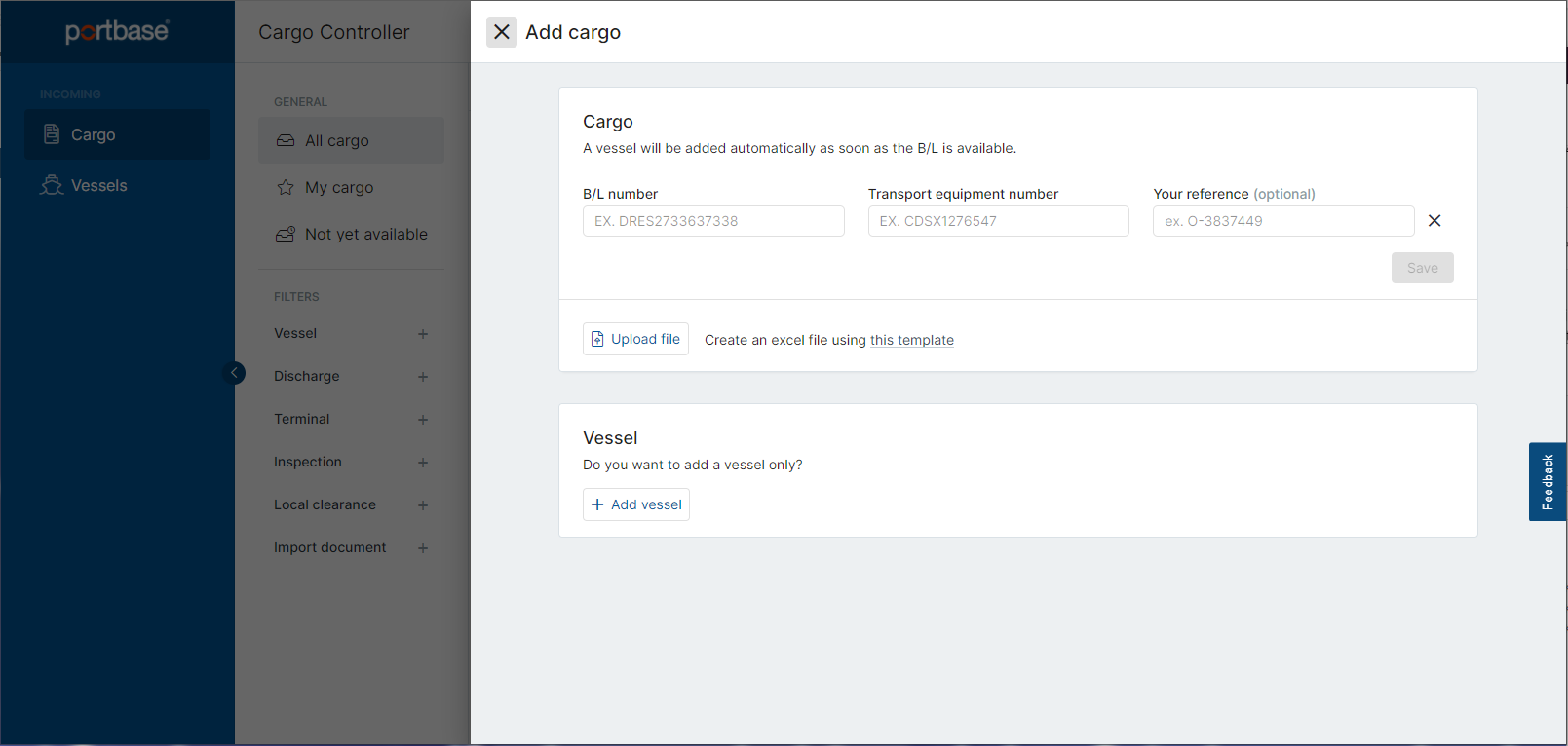Image resolution: width=1568 pixels, height=746 pixels.
Task: Expand the Discharge filter
Action: 423,377
